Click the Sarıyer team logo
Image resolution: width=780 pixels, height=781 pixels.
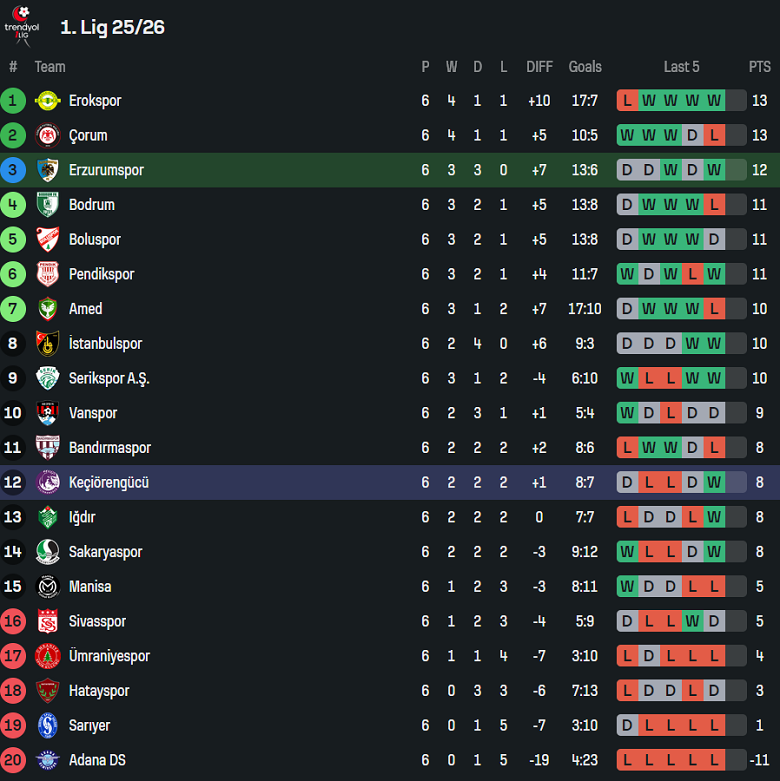[47, 725]
